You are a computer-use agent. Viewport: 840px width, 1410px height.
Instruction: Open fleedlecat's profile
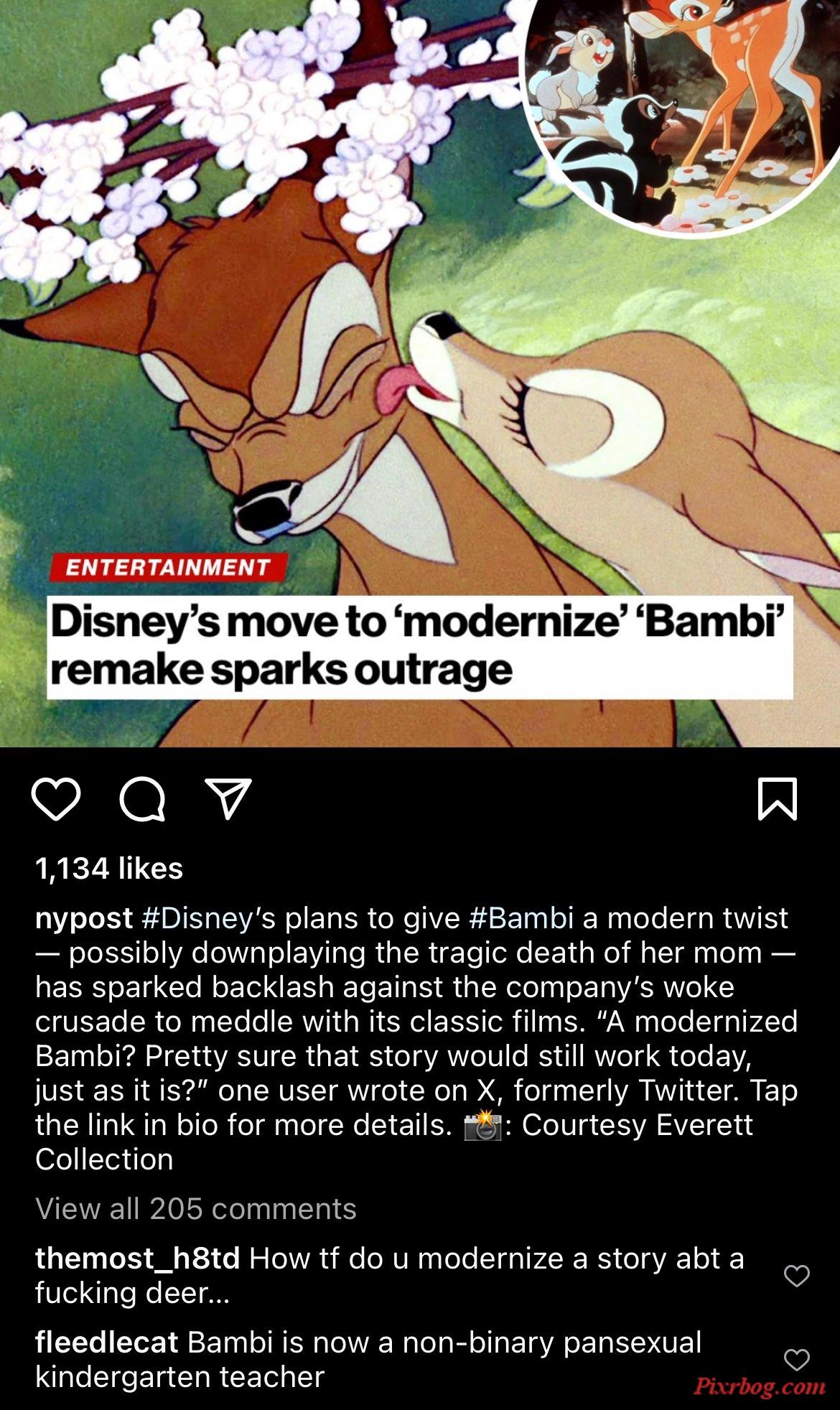tap(106, 1343)
